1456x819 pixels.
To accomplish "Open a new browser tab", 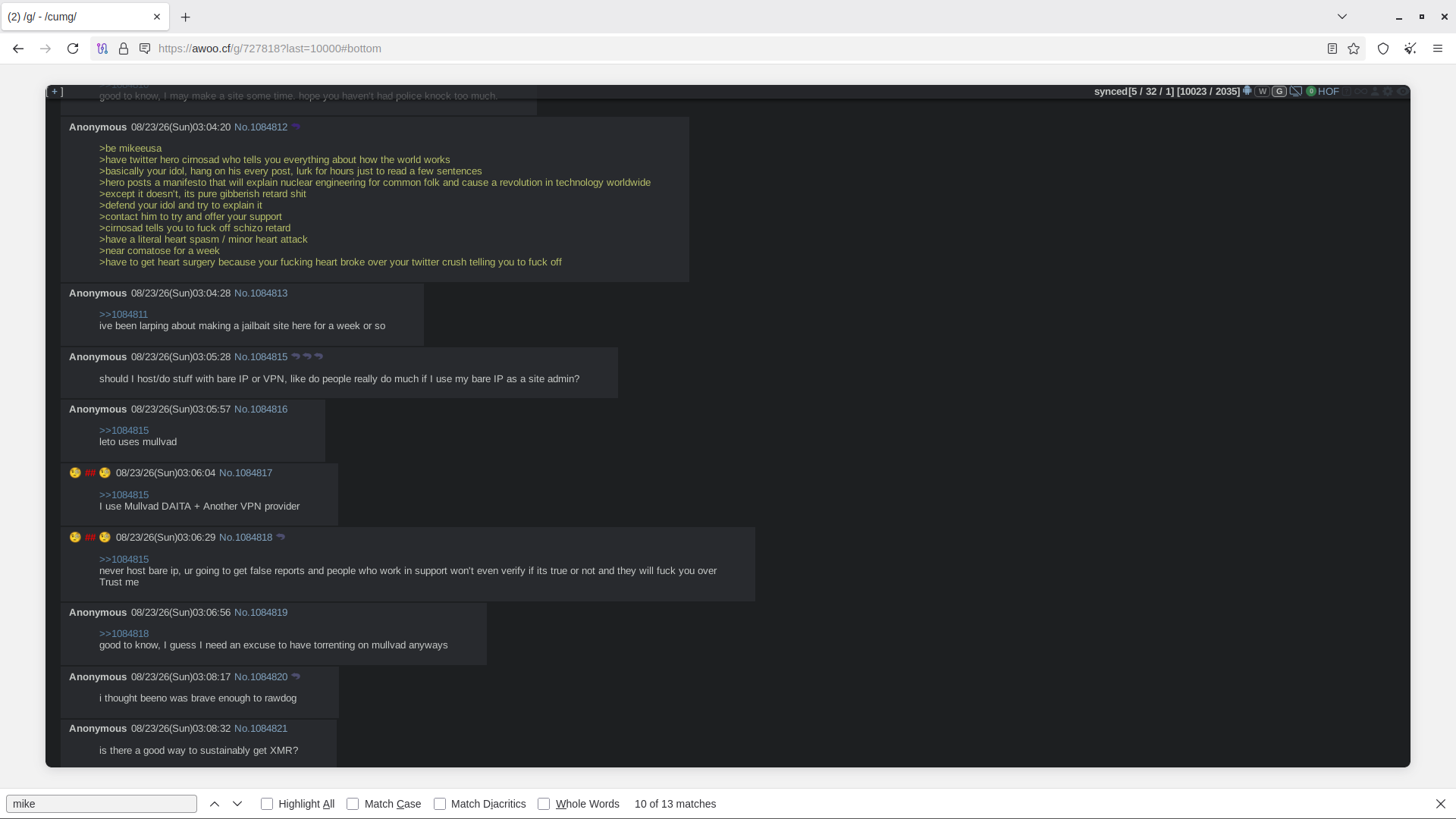I will (186, 17).
